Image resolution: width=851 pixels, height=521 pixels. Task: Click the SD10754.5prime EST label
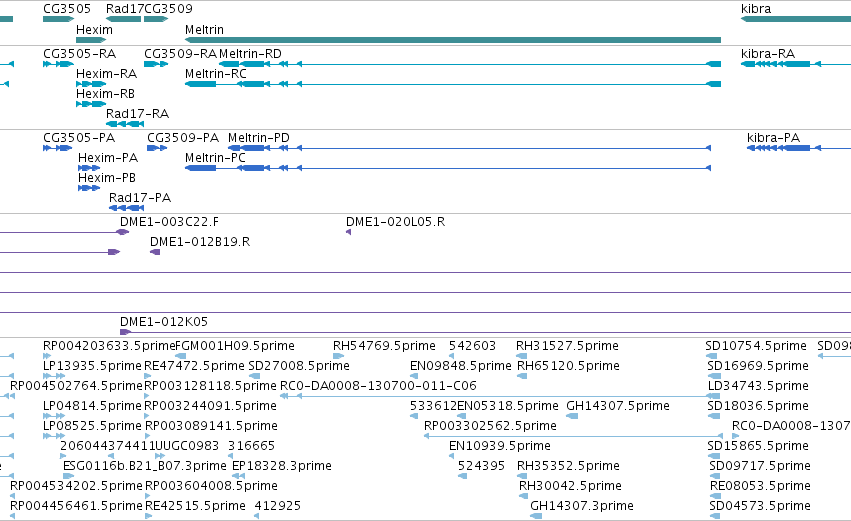tap(756, 346)
